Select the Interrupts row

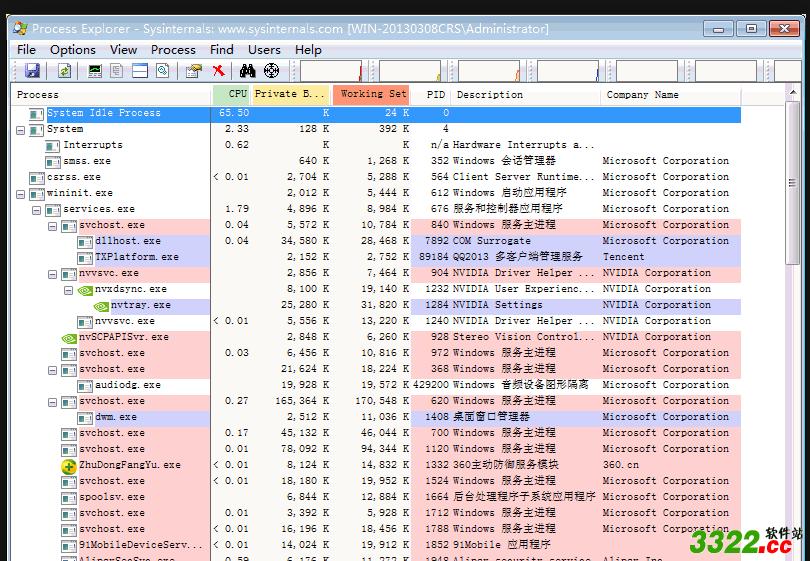coord(376,145)
